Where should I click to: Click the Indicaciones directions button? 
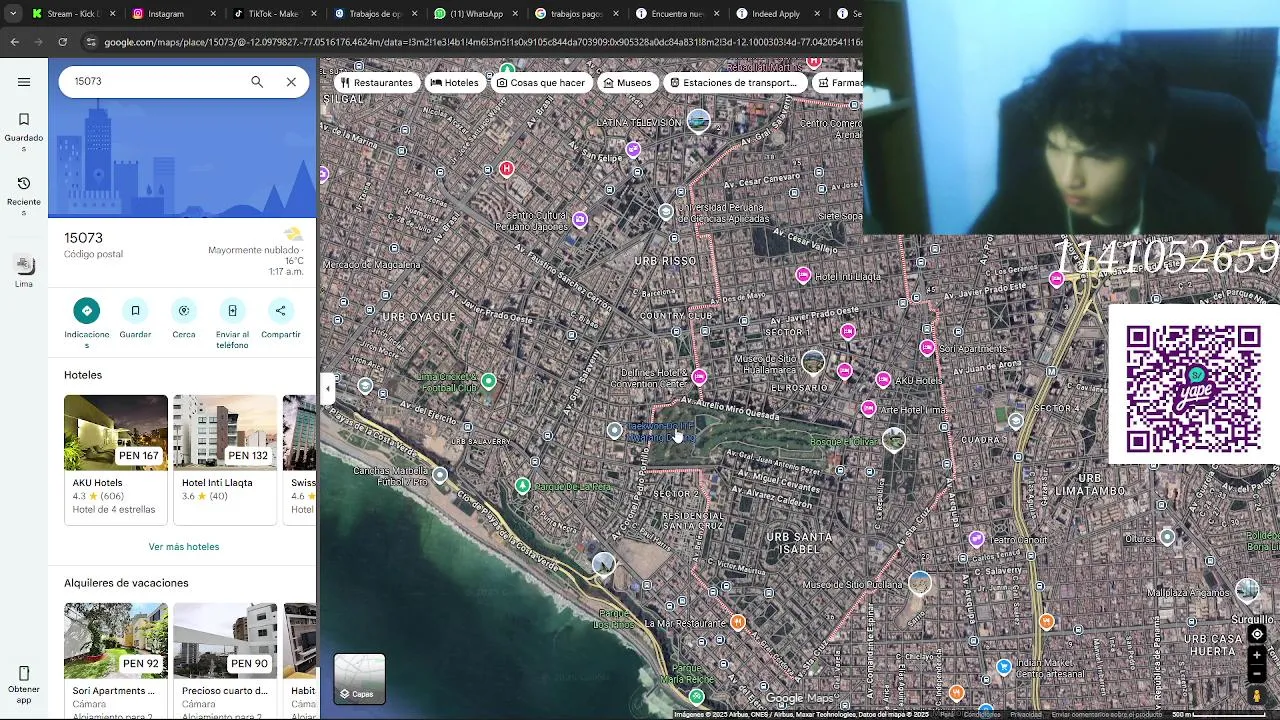pos(86,322)
